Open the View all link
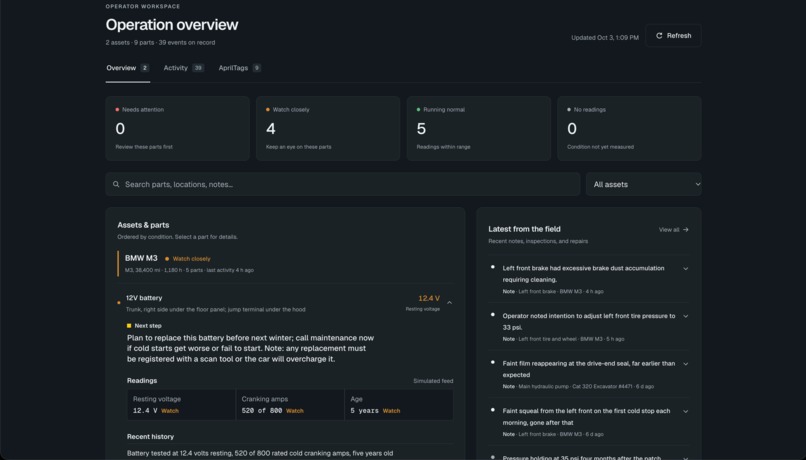The image size is (806, 460). 673,230
